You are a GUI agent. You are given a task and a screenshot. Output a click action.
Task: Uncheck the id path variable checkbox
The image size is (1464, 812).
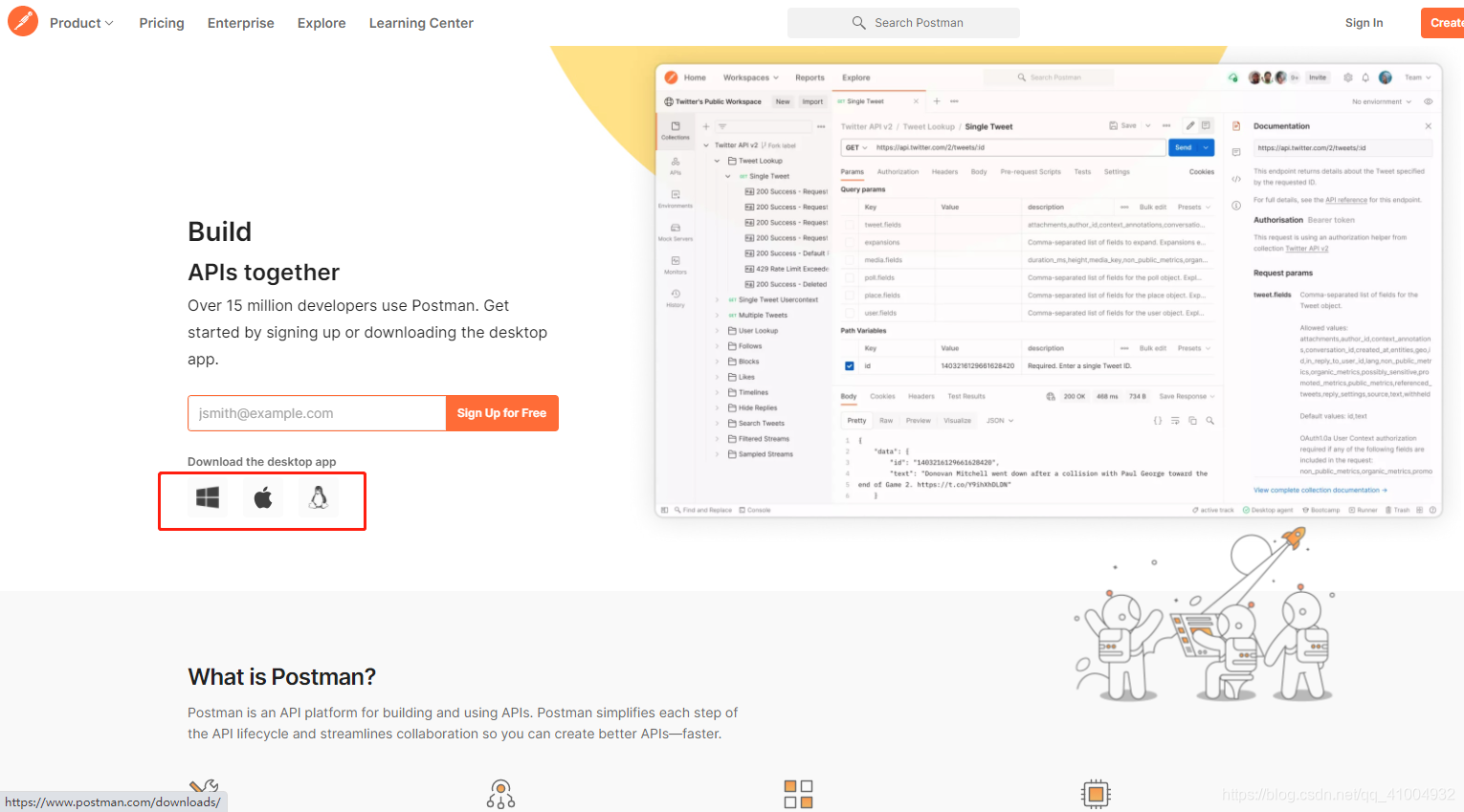[850, 365]
